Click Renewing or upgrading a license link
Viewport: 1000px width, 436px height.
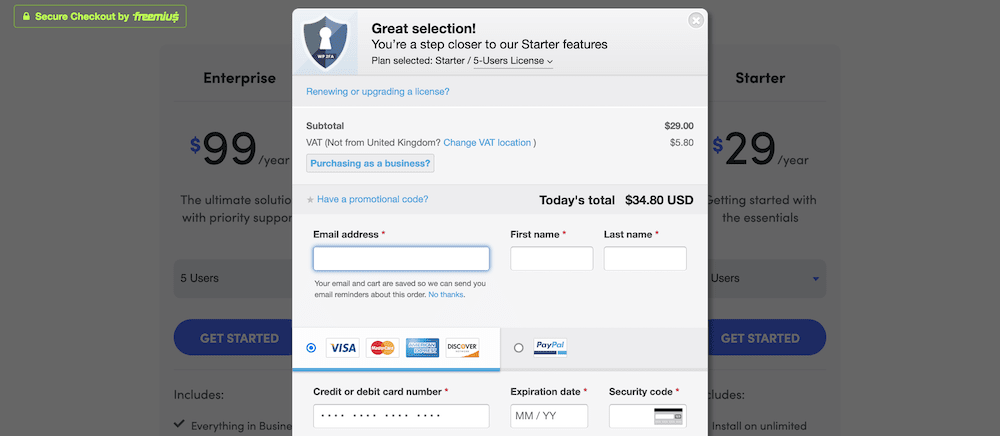378,92
